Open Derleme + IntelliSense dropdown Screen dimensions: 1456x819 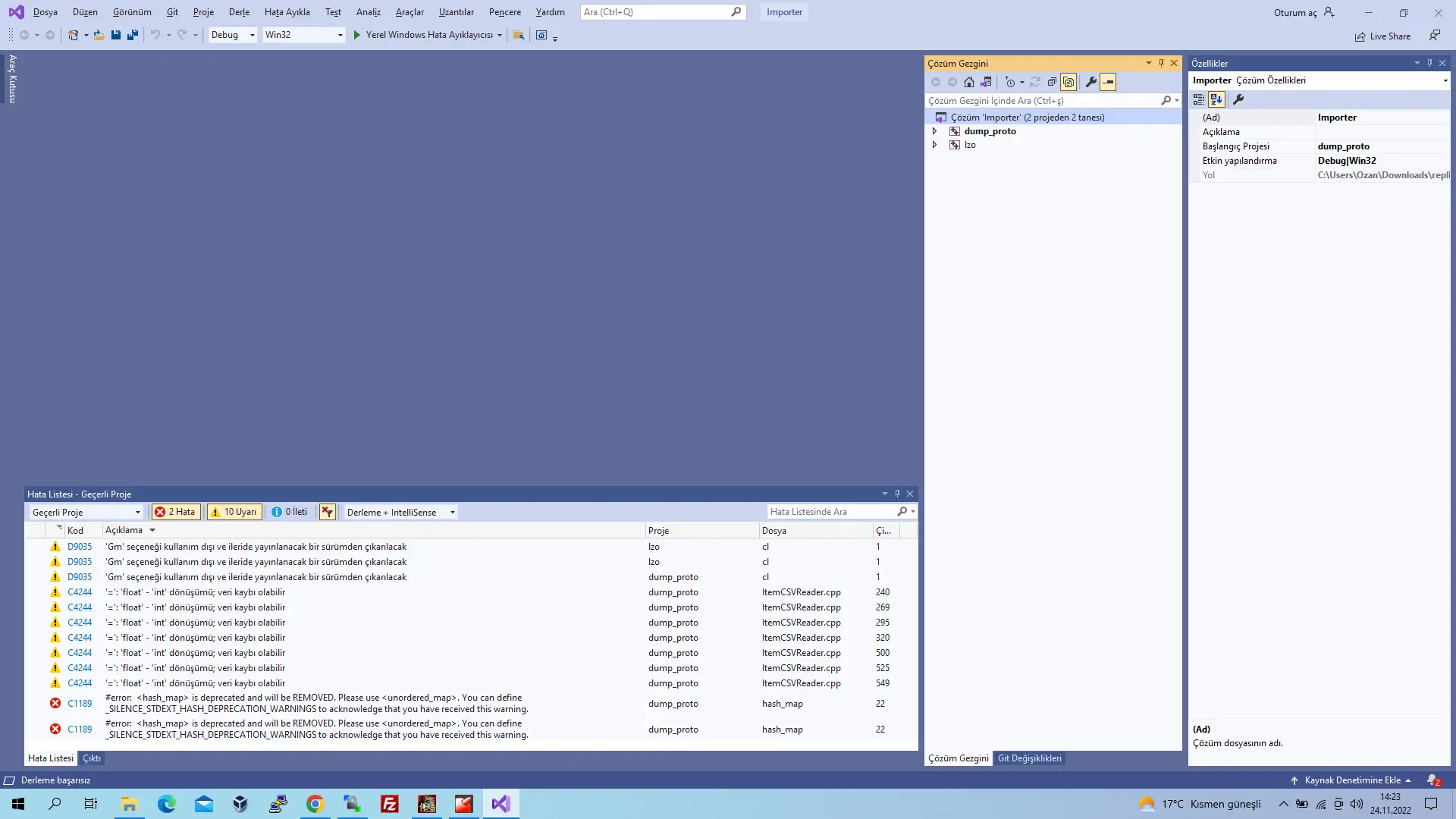pos(400,513)
